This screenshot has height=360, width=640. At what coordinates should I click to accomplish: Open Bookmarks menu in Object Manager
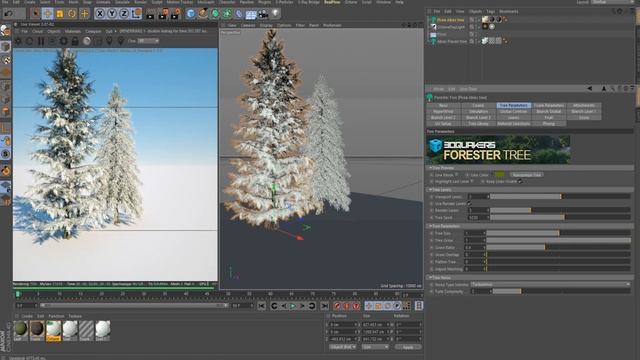(x=509, y=11)
